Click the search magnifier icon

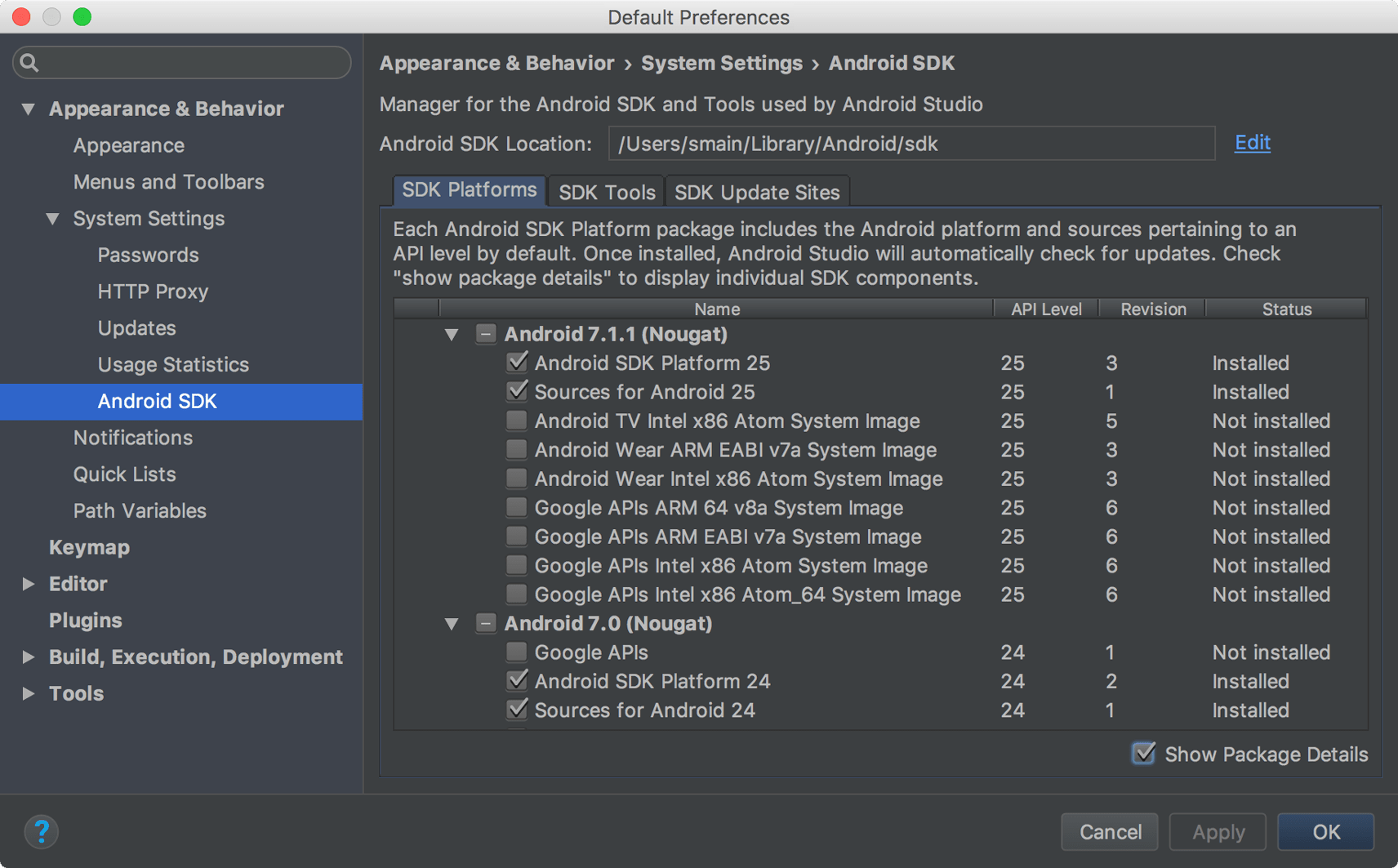point(29,62)
